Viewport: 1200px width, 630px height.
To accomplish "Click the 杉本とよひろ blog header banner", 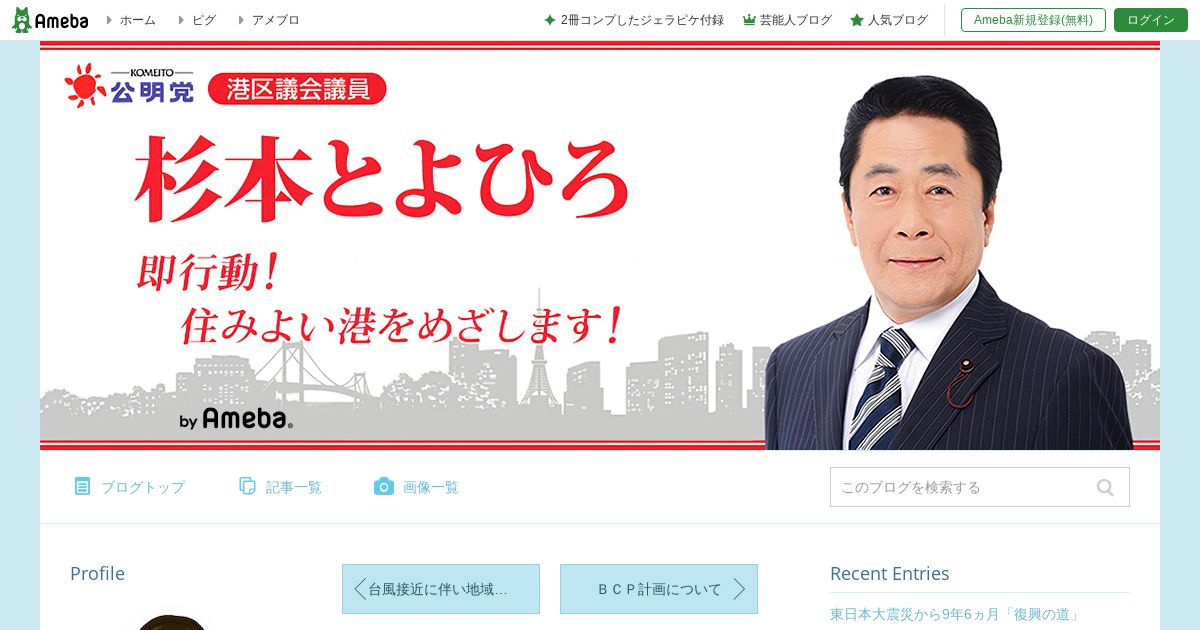I will 600,245.
